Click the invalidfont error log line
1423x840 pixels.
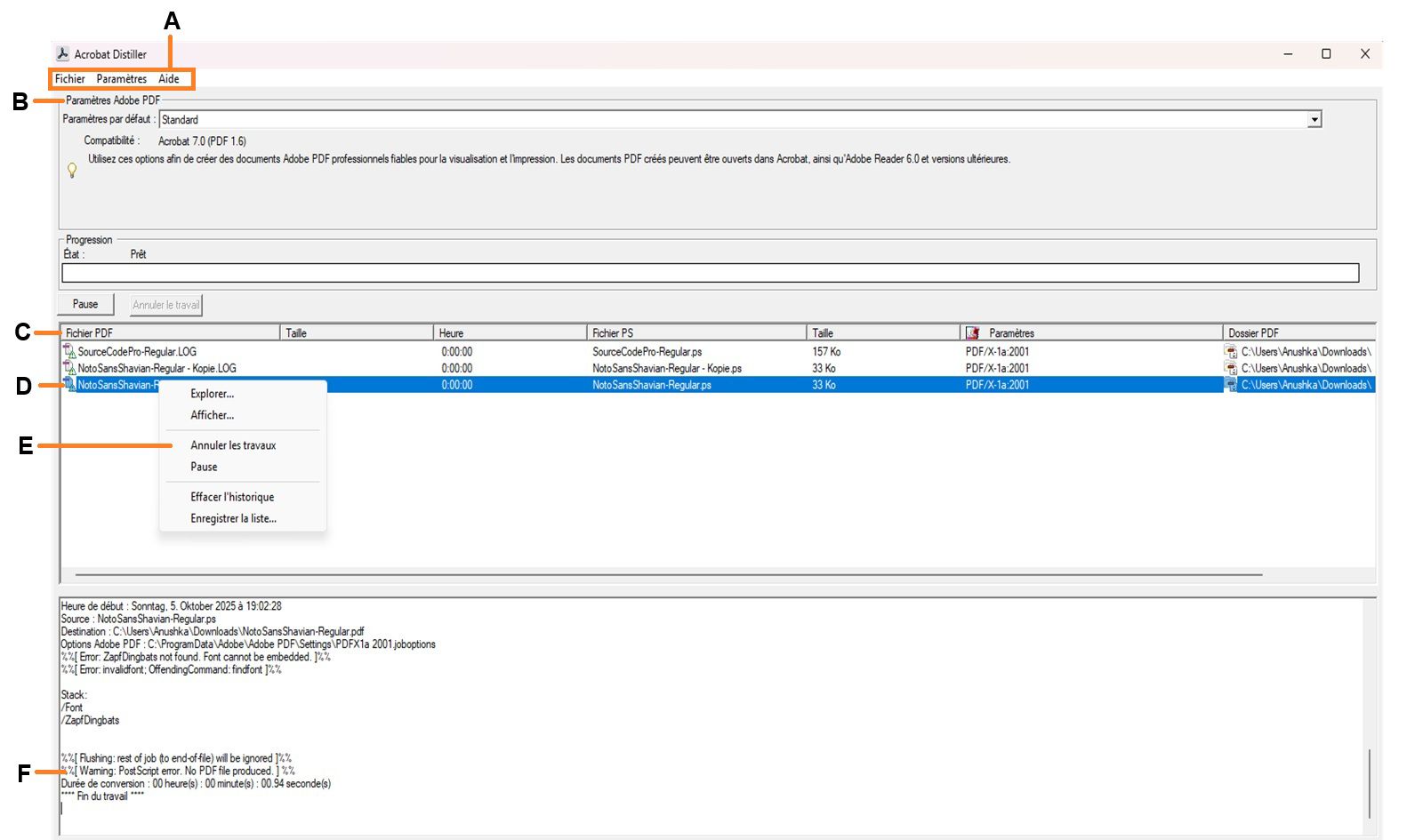coord(171,669)
